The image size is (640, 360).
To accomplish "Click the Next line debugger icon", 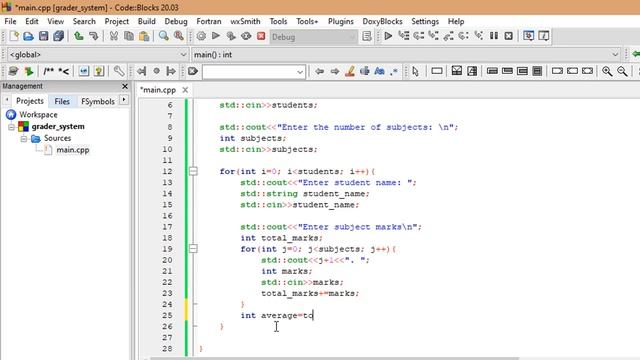I will (418, 36).
